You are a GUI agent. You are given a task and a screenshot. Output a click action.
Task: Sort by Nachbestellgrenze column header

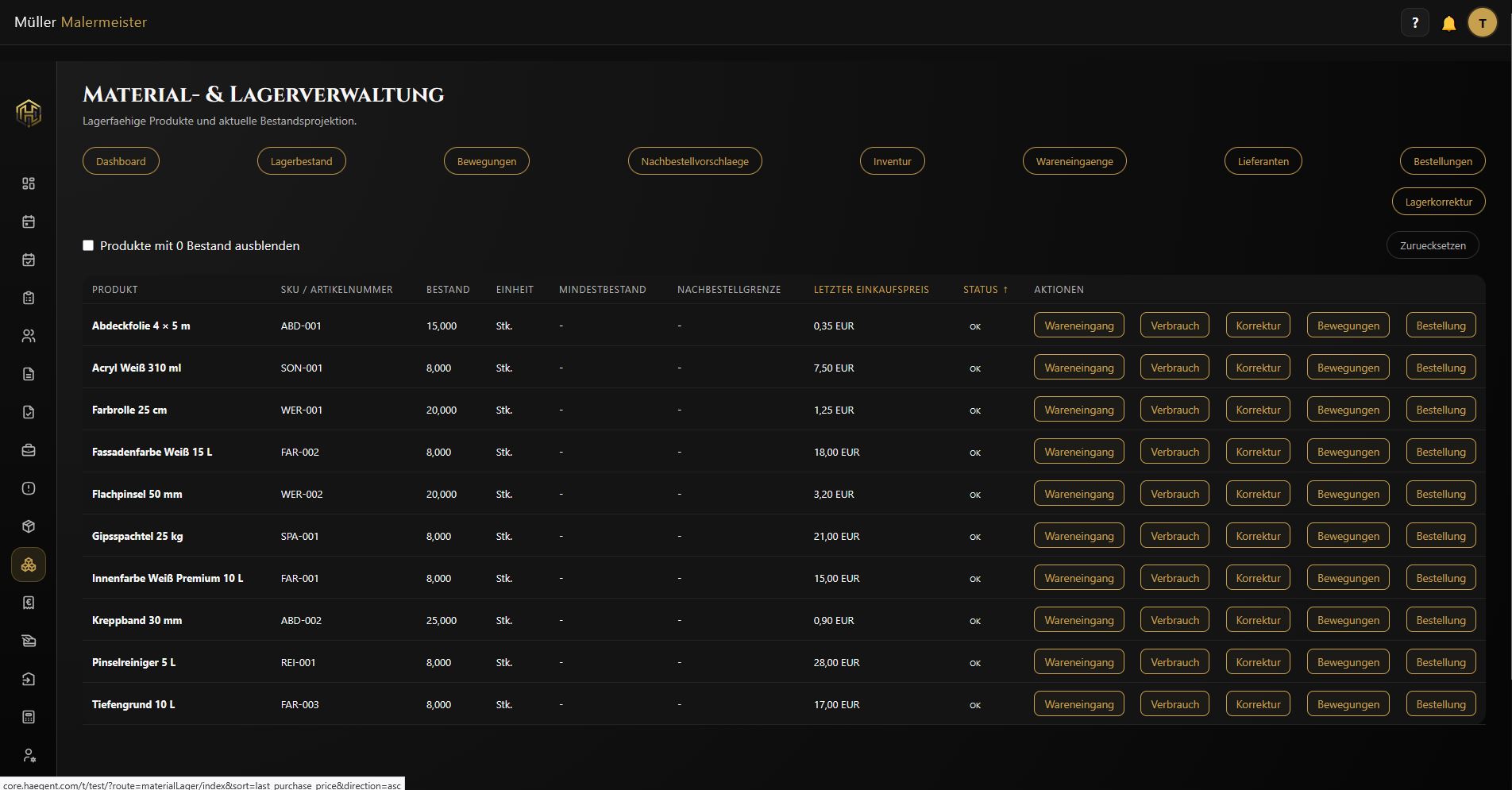tap(729, 290)
